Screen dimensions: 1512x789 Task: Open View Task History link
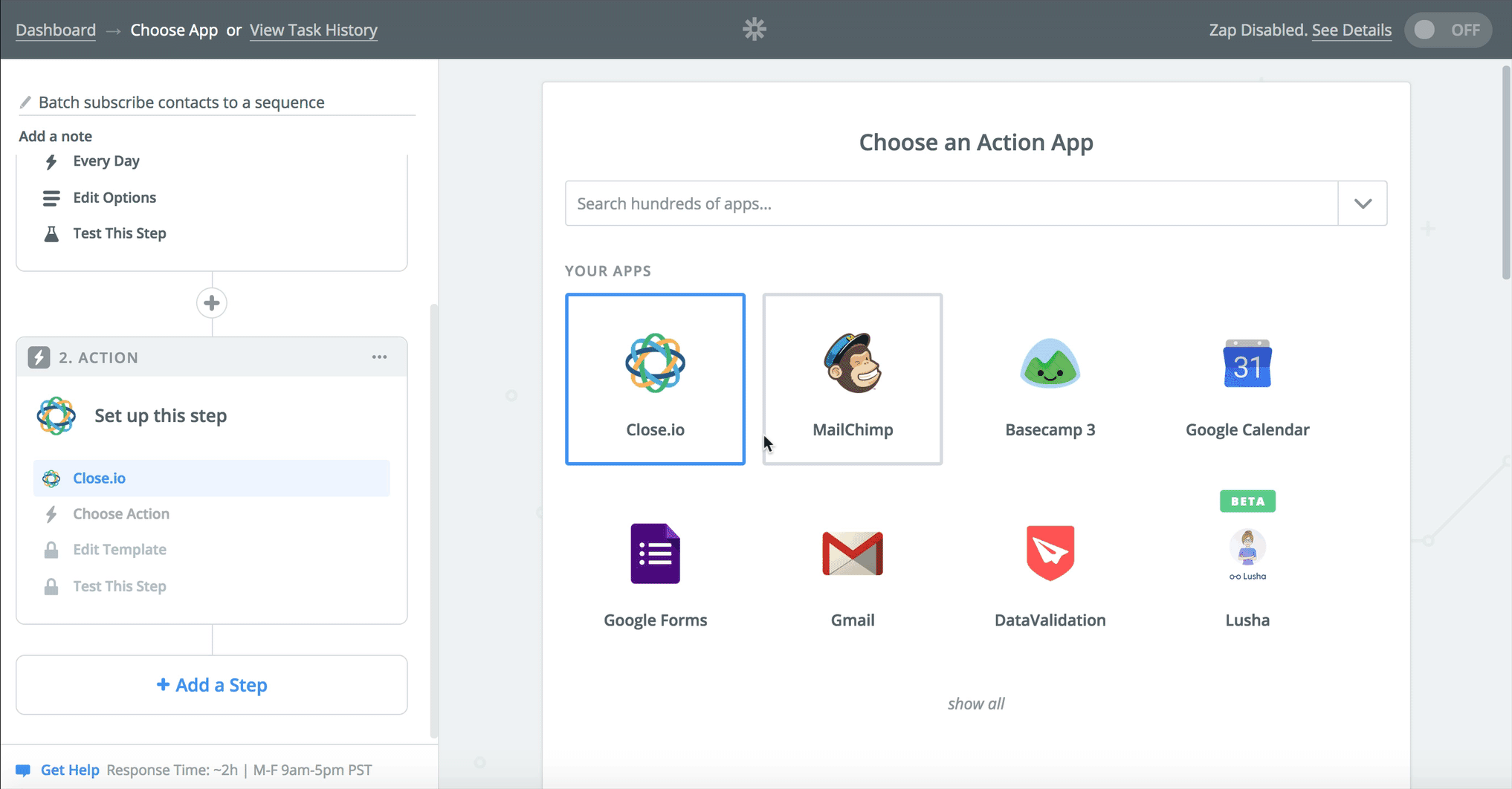tap(314, 30)
